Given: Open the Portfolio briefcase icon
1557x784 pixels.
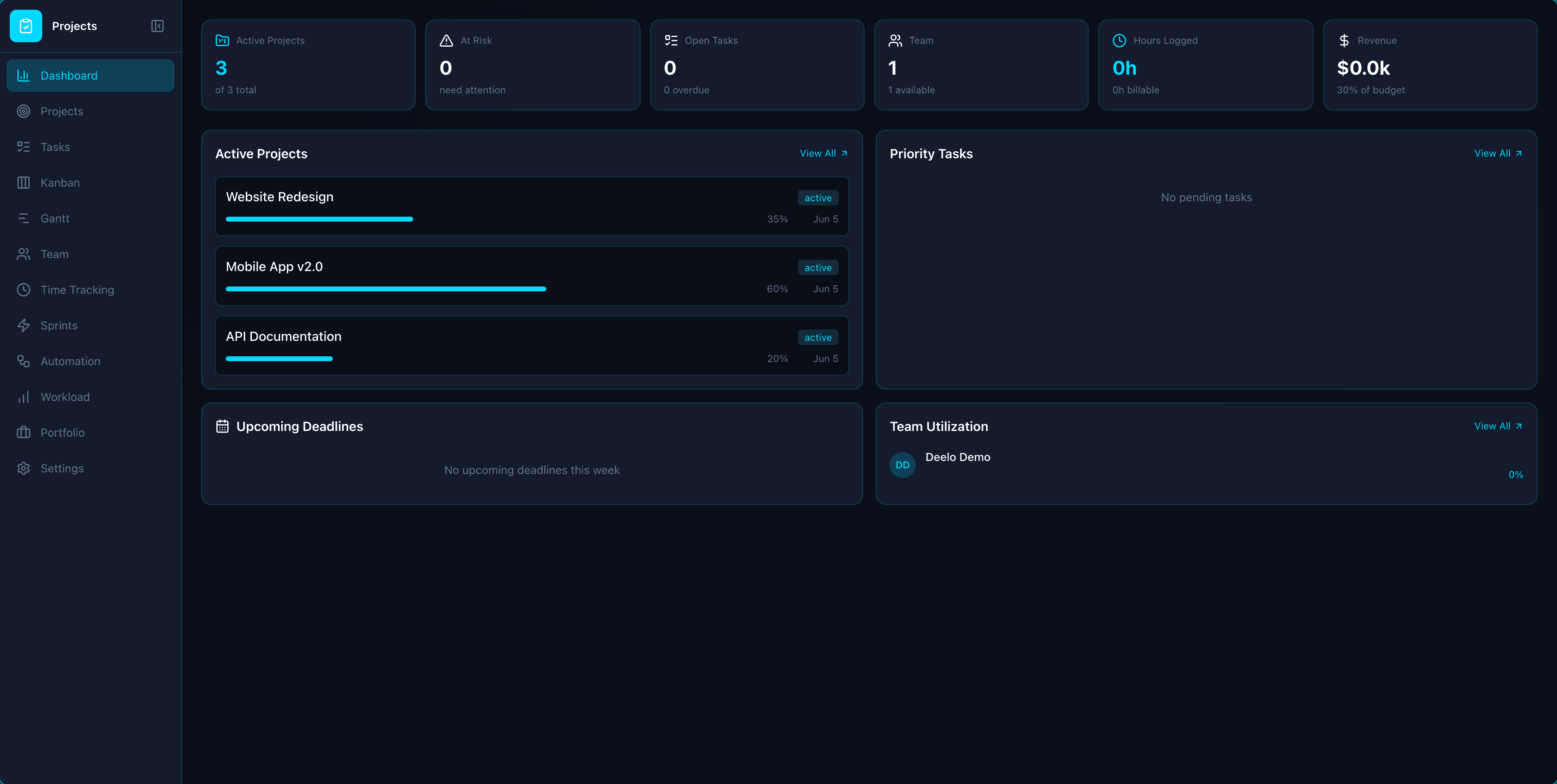Looking at the screenshot, I should coord(24,432).
